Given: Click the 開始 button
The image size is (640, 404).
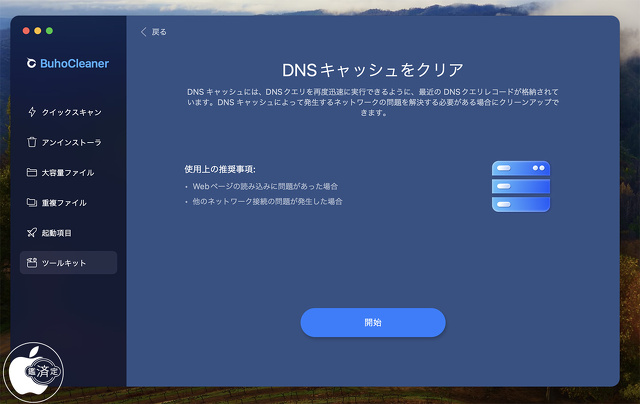Looking at the screenshot, I should coord(373,322).
